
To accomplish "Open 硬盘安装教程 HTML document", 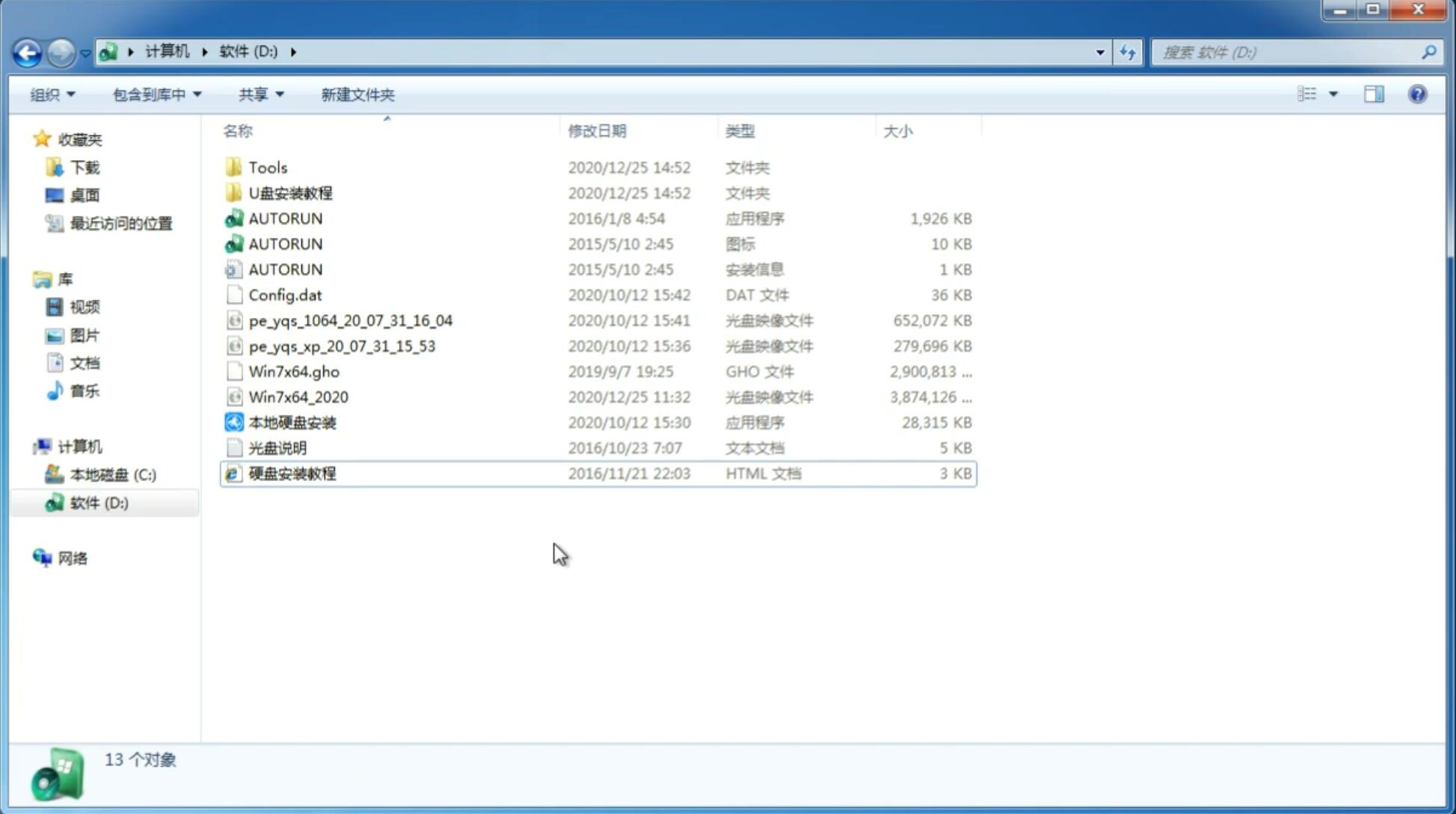I will 291,473.
